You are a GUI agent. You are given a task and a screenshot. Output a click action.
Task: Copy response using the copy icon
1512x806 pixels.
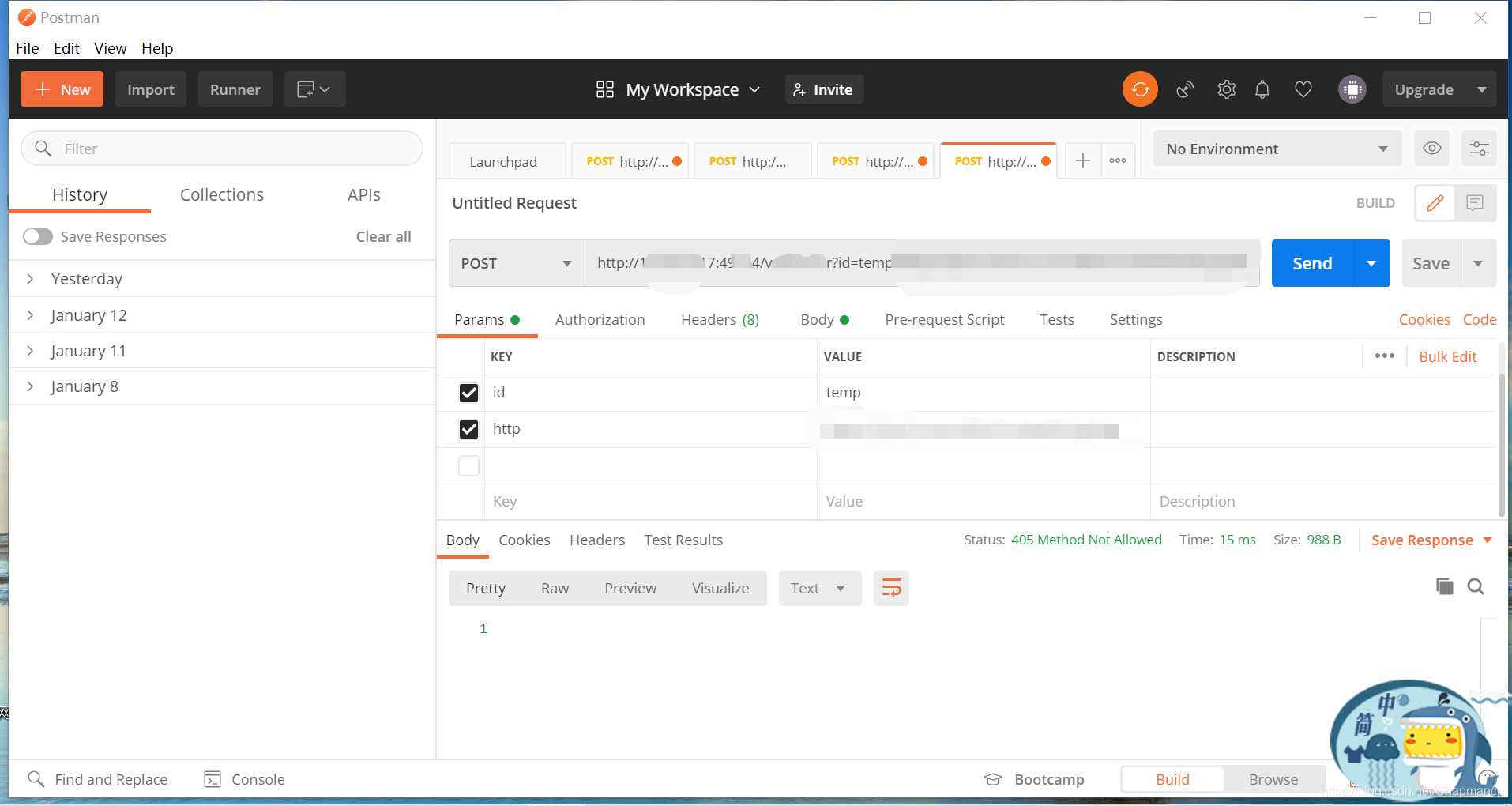tap(1444, 586)
